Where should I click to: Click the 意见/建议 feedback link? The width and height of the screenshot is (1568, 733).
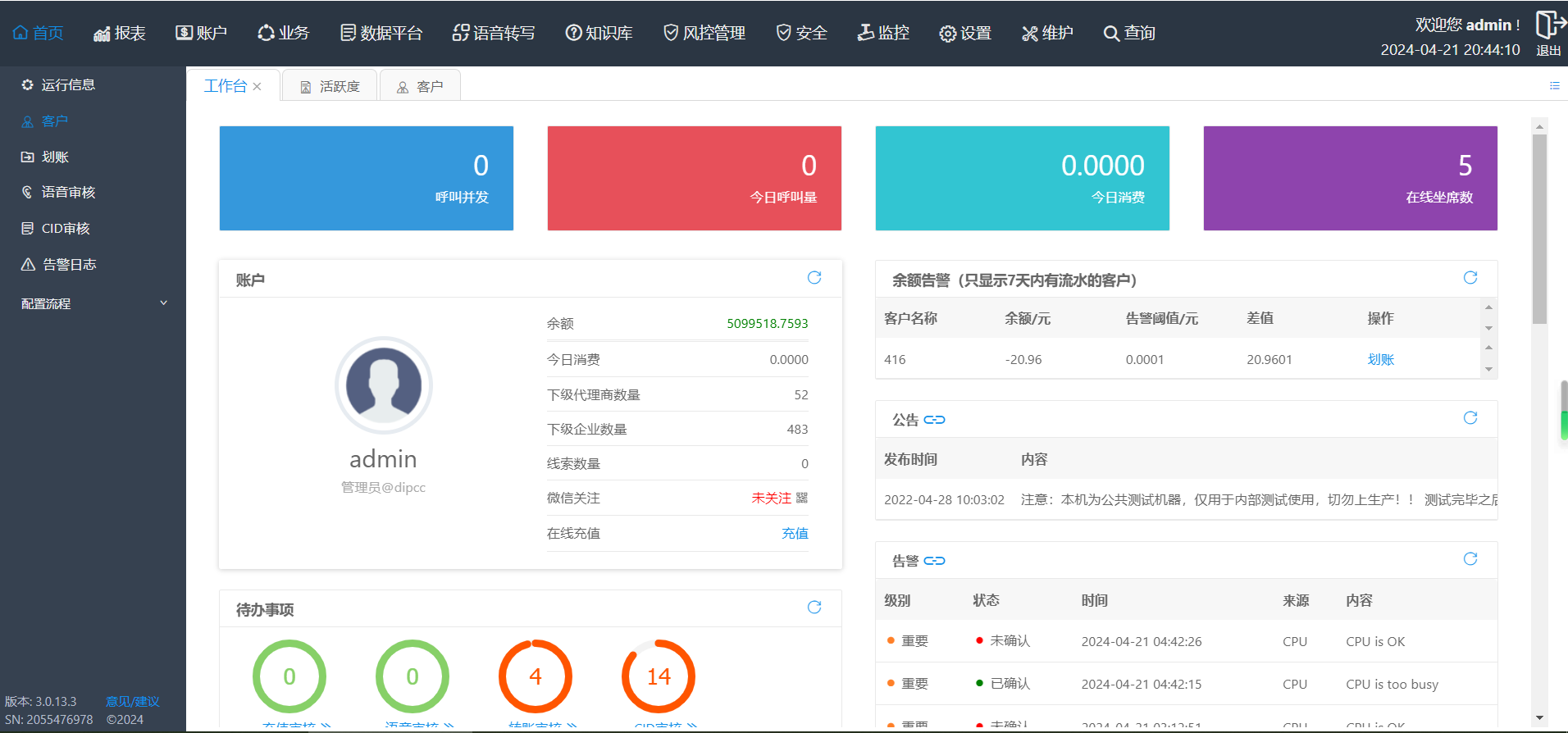point(132,701)
